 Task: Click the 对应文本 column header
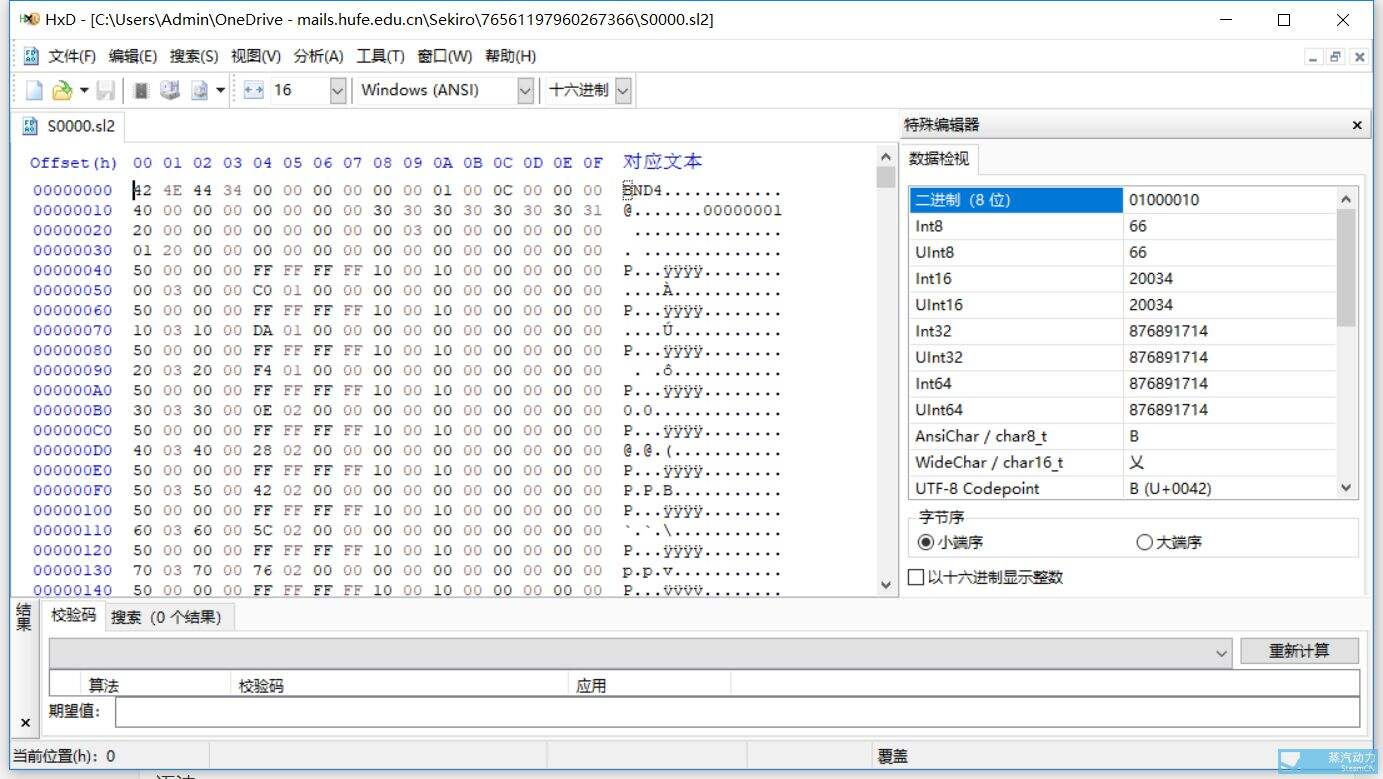coord(663,161)
